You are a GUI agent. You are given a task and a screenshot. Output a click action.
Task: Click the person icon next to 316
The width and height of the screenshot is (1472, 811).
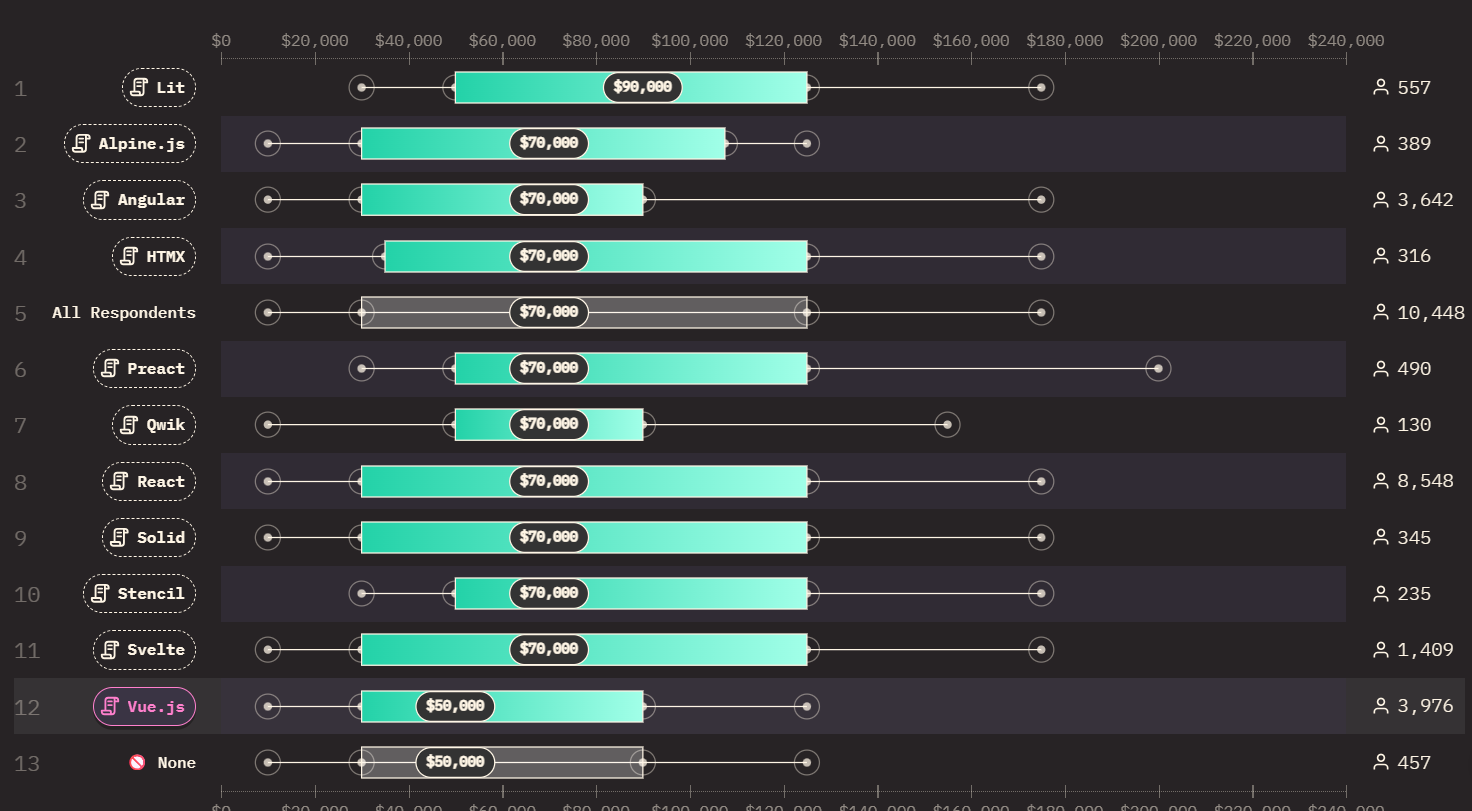click(x=1381, y=256)
